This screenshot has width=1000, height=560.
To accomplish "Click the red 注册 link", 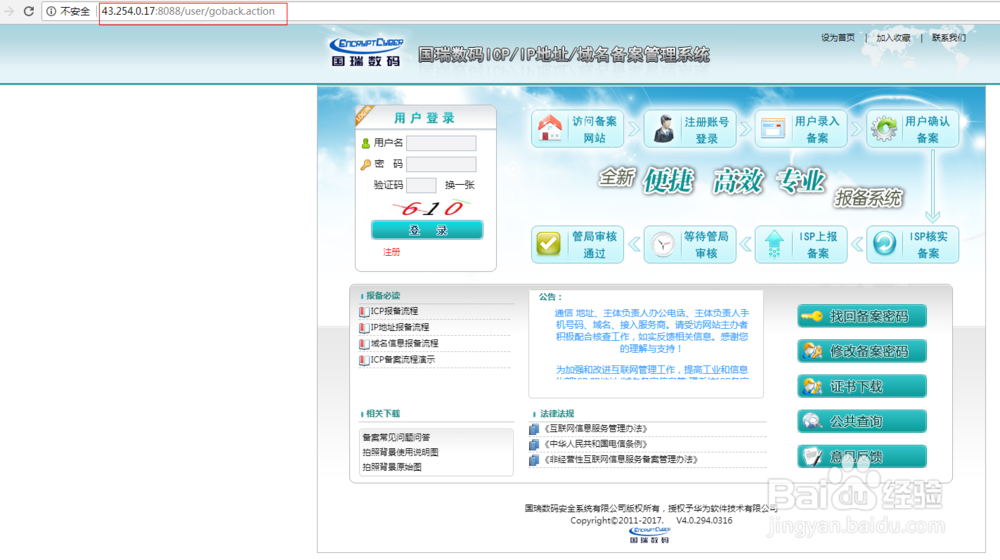I will click(x=392, y=252).
